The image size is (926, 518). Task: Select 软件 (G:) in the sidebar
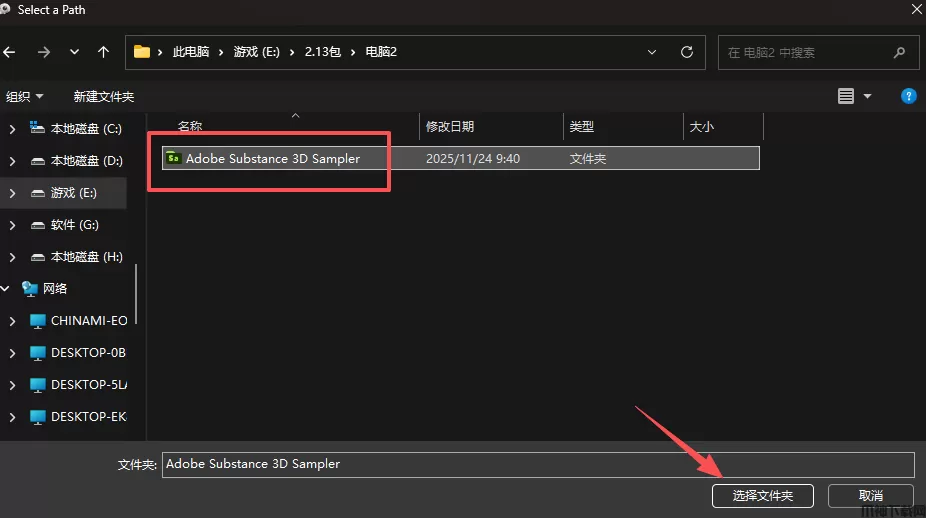click(x=74, y=224)
